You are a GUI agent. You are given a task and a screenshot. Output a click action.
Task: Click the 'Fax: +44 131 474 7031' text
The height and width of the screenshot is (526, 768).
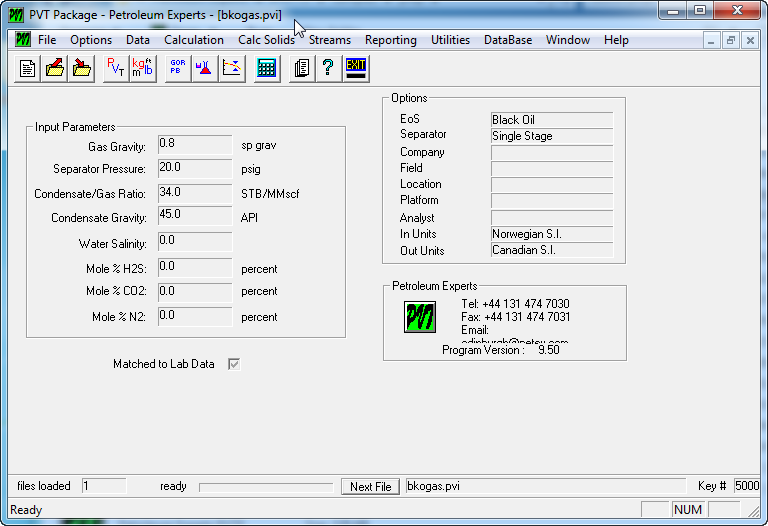point(515,317)
